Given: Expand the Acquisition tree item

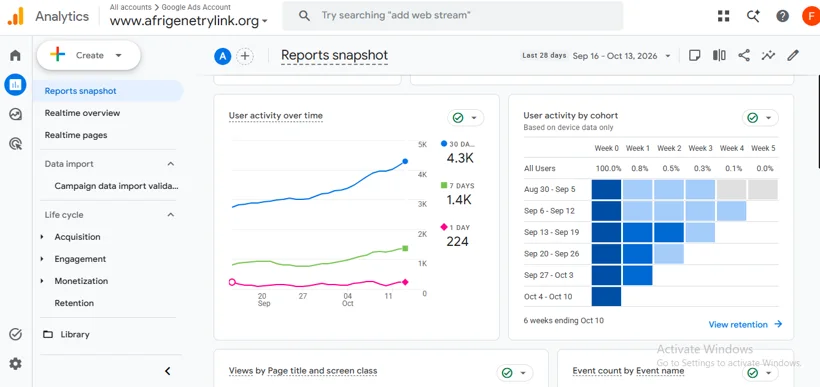Looking at the screenshot, I should click(42, 237).
